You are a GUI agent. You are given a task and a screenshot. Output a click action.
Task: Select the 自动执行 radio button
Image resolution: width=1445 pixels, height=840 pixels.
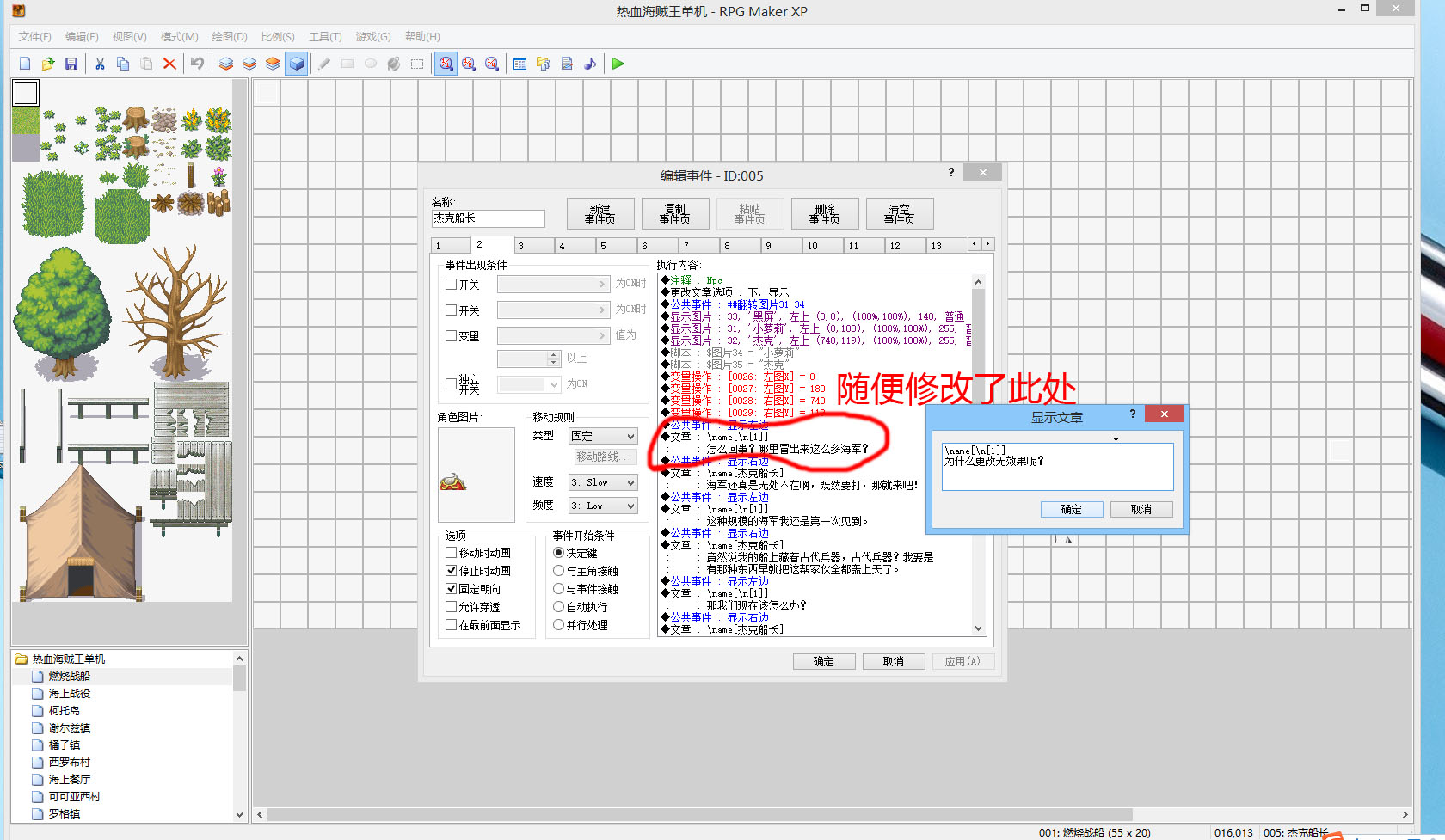(559, 607)
